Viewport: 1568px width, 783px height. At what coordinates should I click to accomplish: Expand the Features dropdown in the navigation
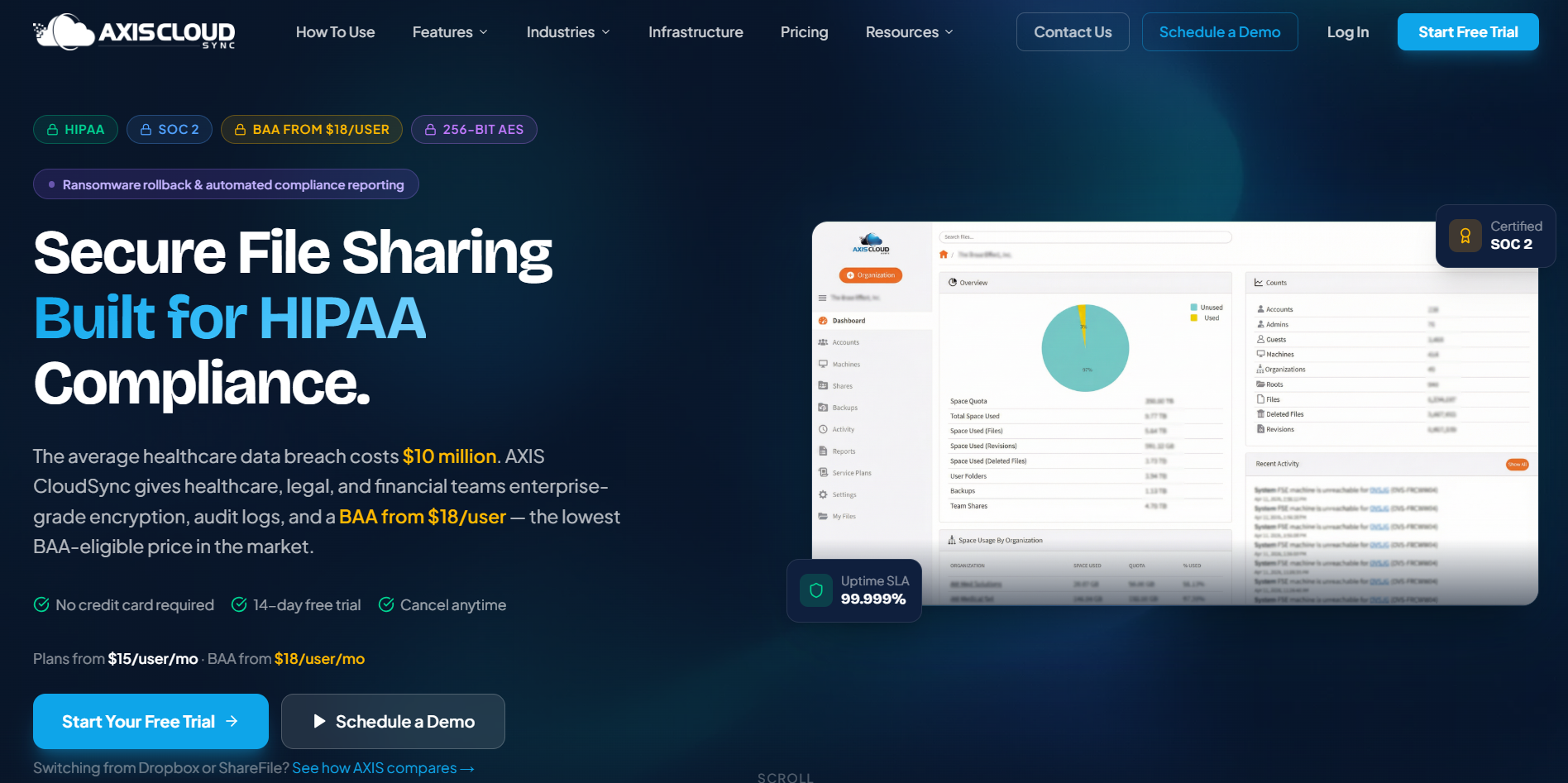(450, 32)
